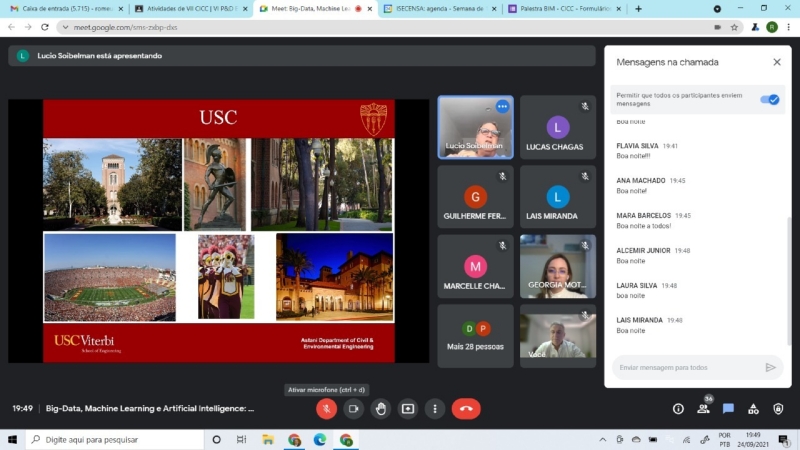Image resolution: width=800 pixels, height=450 pixels.
Task: Open File Explorer from the taskbar
Action: (x=268, y=439)
